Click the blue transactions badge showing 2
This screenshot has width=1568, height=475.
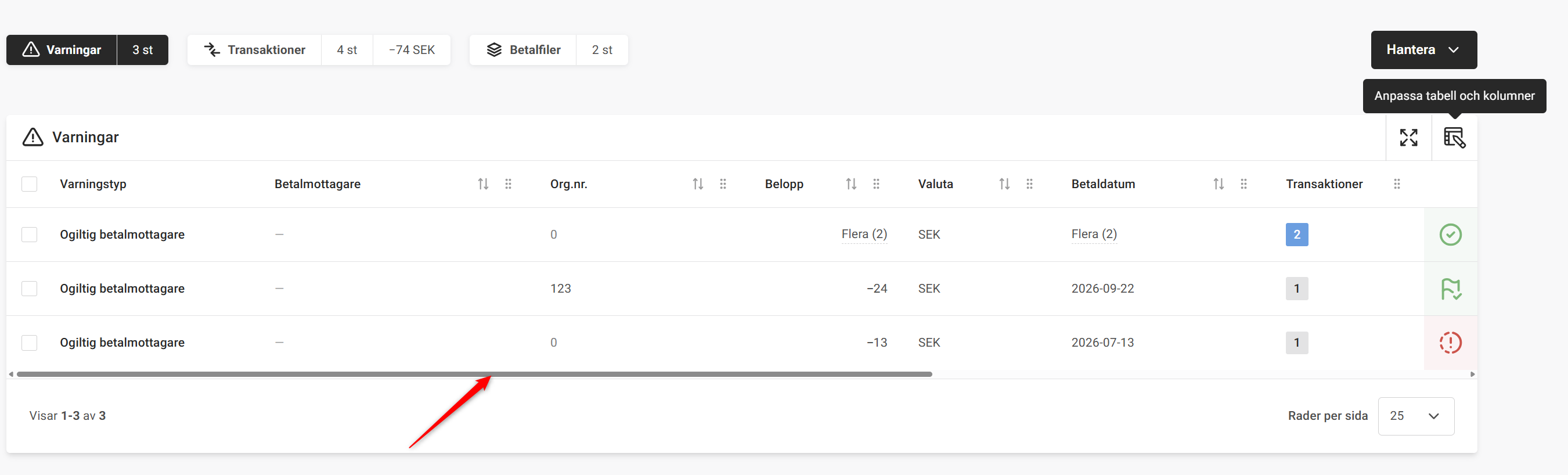(x=1296, y=235)
